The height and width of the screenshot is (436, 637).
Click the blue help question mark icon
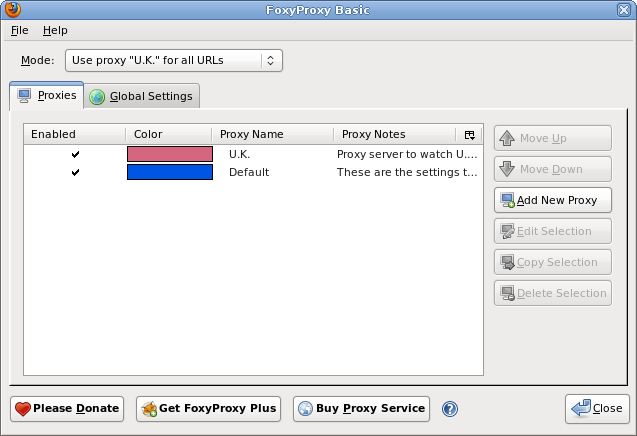pos(450,409)
